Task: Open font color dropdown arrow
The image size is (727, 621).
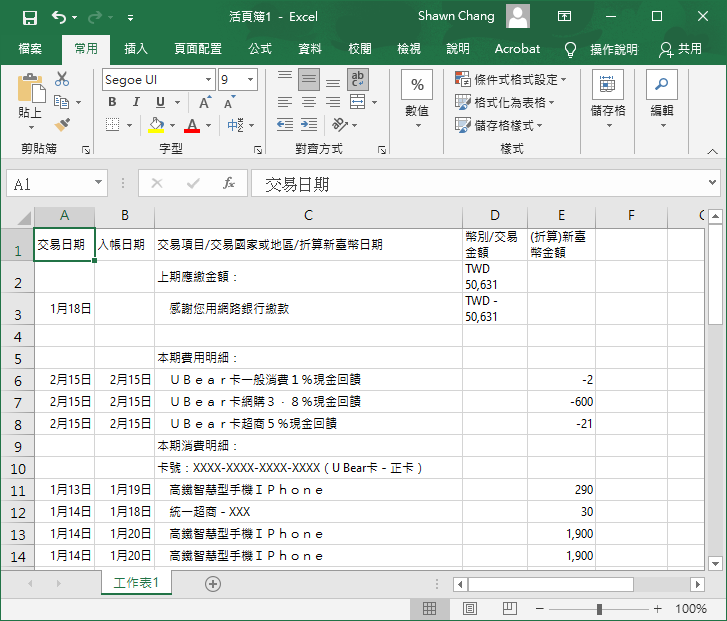Action: (x=209, y=125)
